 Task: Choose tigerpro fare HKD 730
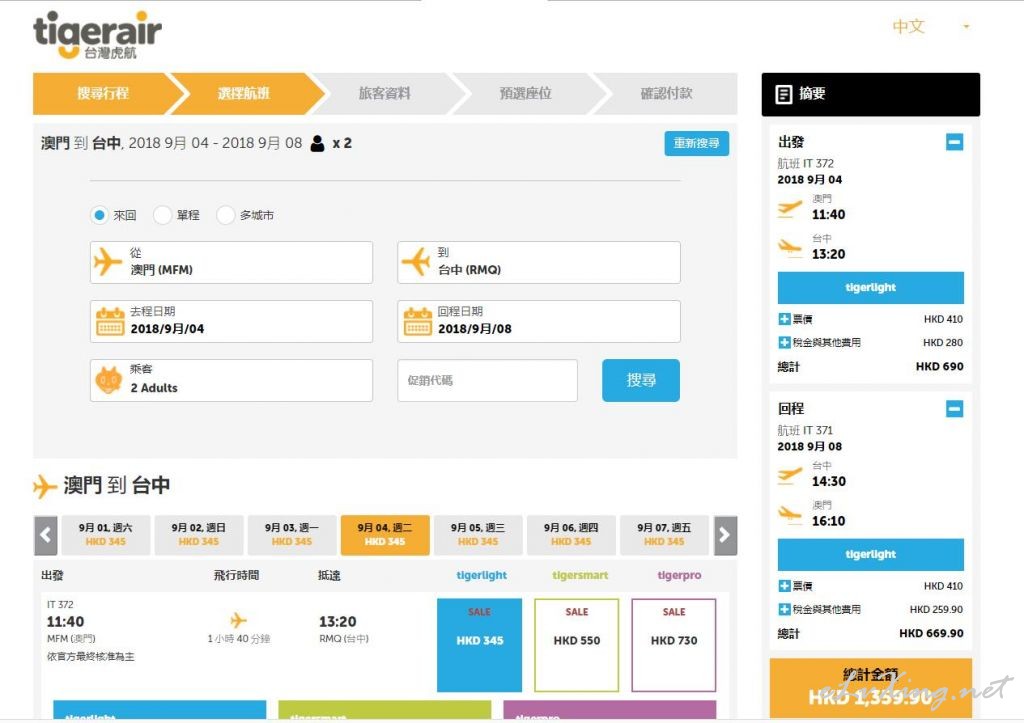[x=674, y=645]
